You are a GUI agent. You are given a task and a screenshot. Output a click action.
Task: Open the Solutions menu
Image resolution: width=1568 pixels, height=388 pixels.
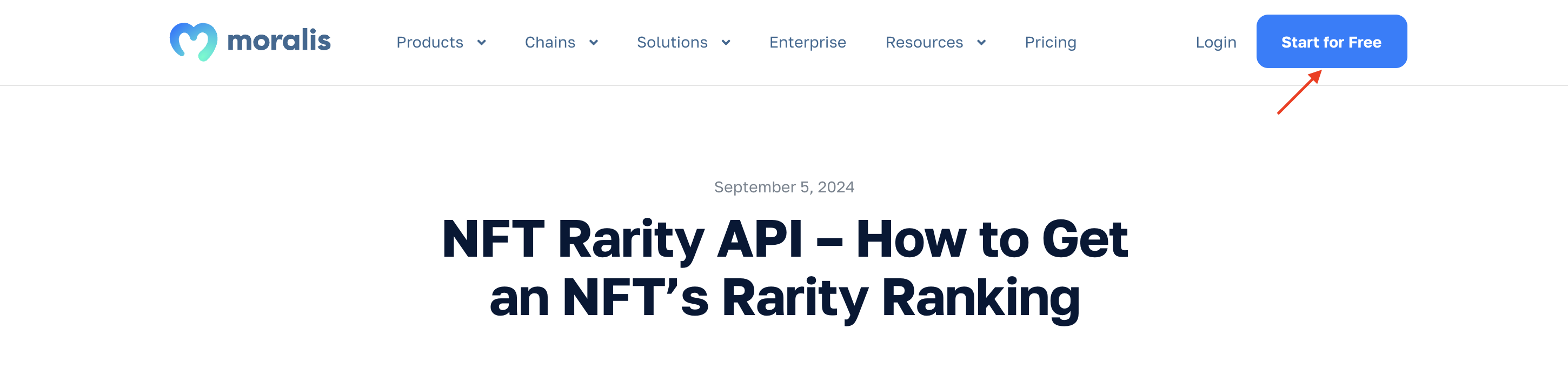tap(672, 43)
